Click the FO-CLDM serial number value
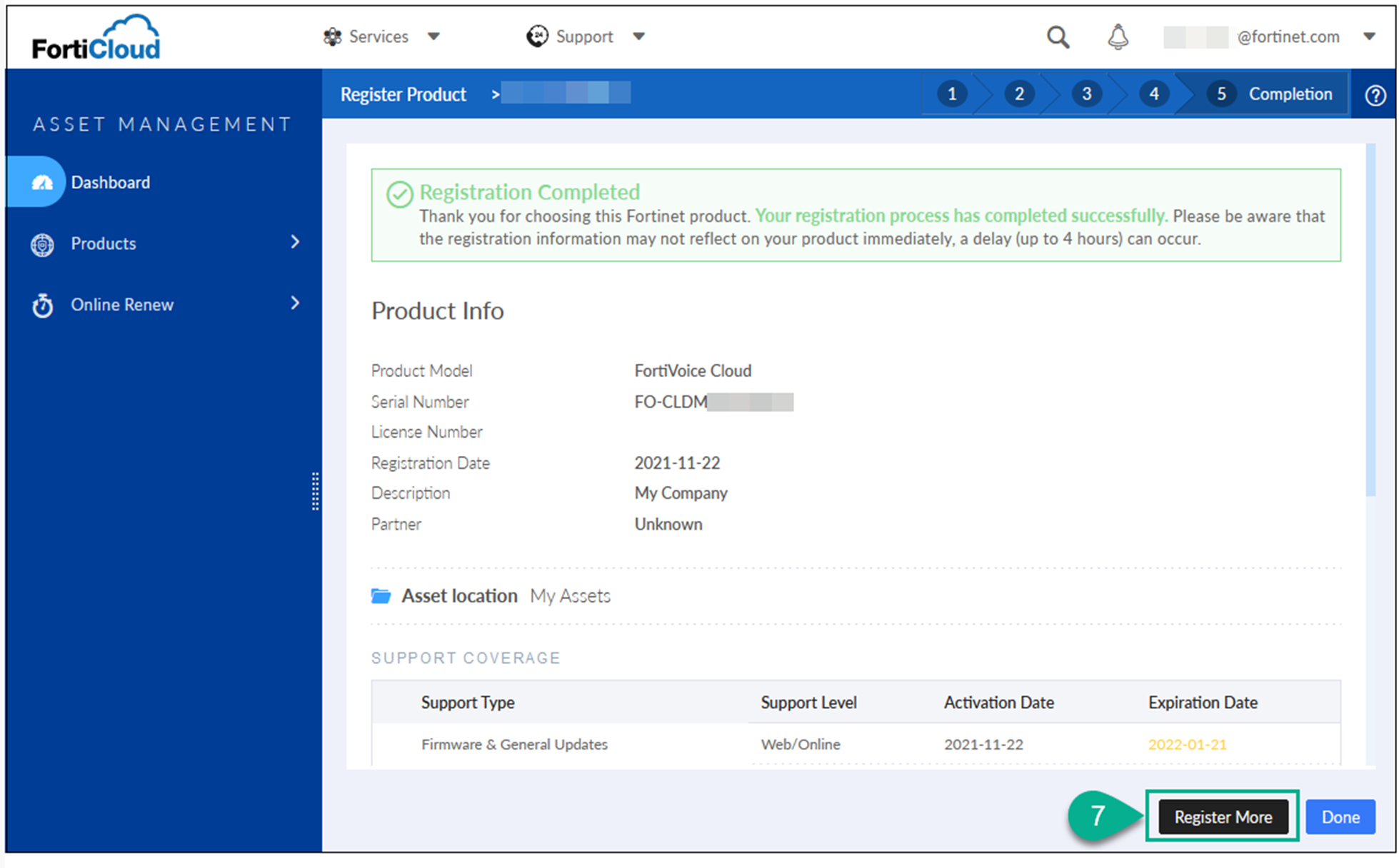The width and height of the screenshot is (1399, 868). 713,402
